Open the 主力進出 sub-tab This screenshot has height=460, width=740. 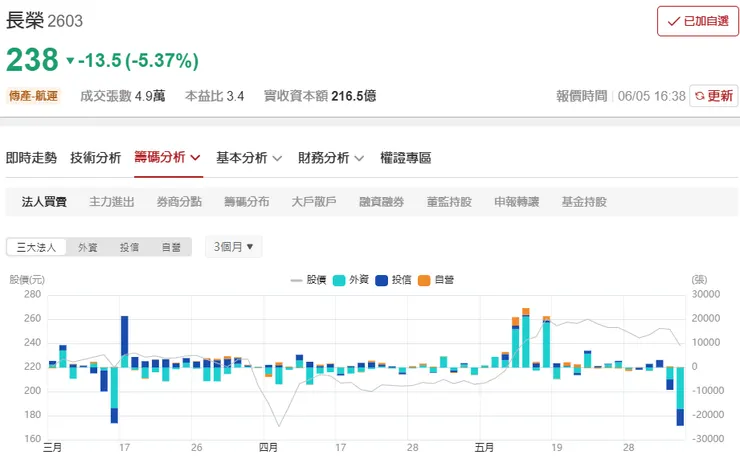coord(112,202)
